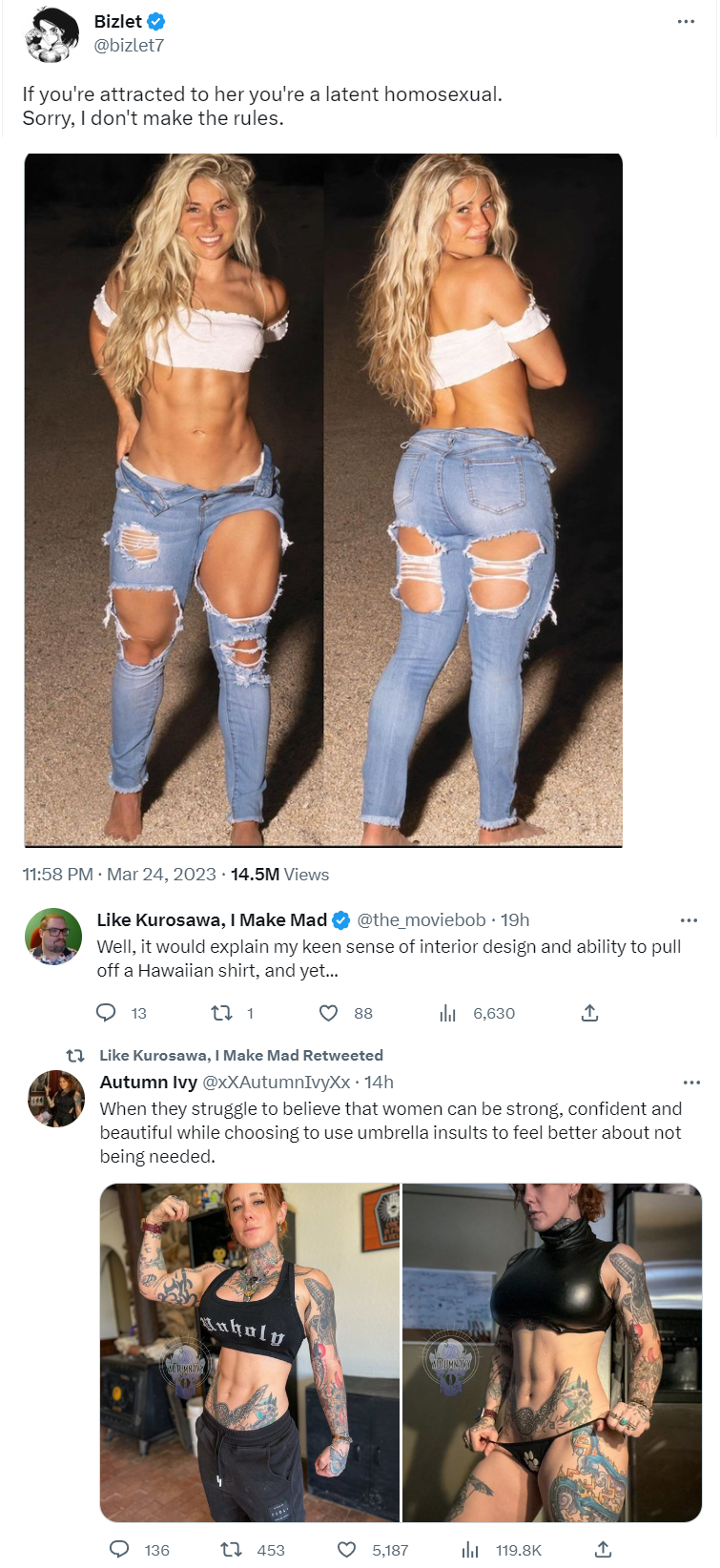Screen dimensions: 720x1568
Task: Reply to Autumn Ivy's tweet with 136 replies
Action: pyautogui.click(x=119, y=1549)
